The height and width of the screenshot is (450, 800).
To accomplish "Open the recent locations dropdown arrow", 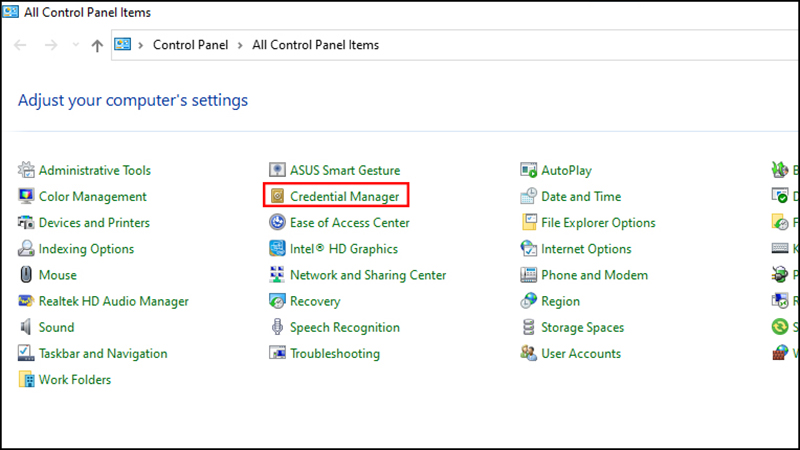I will (x=76, y=45).
